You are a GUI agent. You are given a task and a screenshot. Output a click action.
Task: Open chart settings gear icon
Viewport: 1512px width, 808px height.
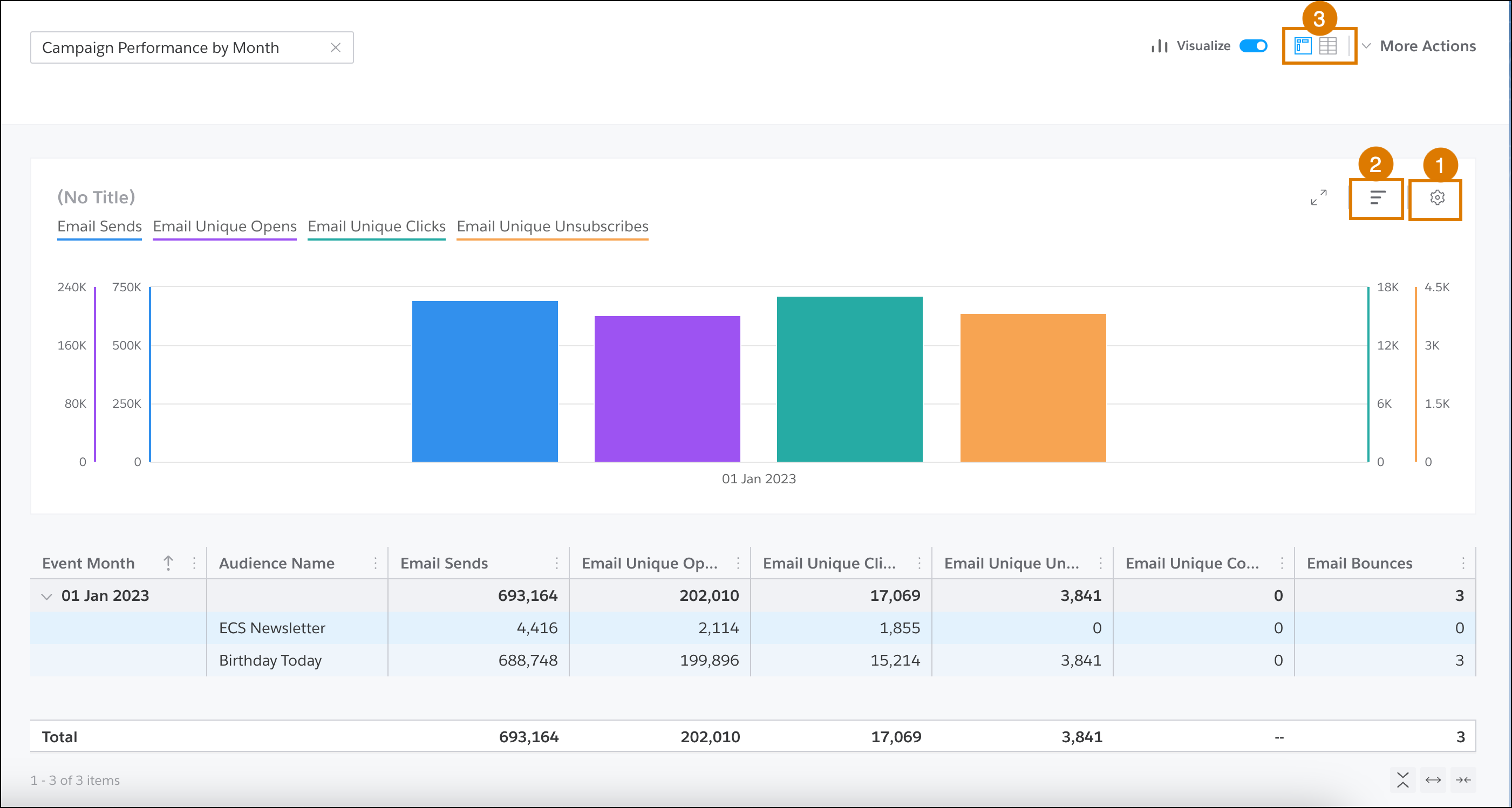point(1436,198)
